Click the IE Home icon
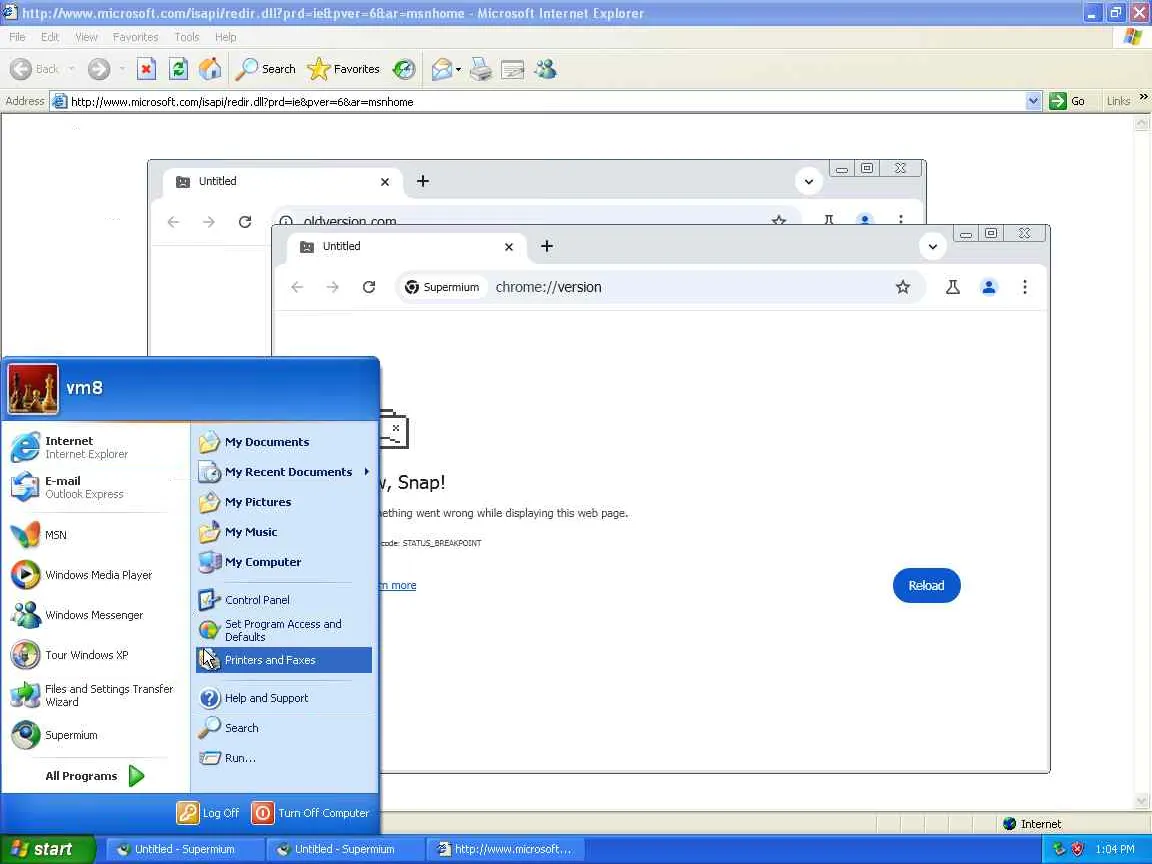Screen dimensions: 1152x864 tap(210, 69)
